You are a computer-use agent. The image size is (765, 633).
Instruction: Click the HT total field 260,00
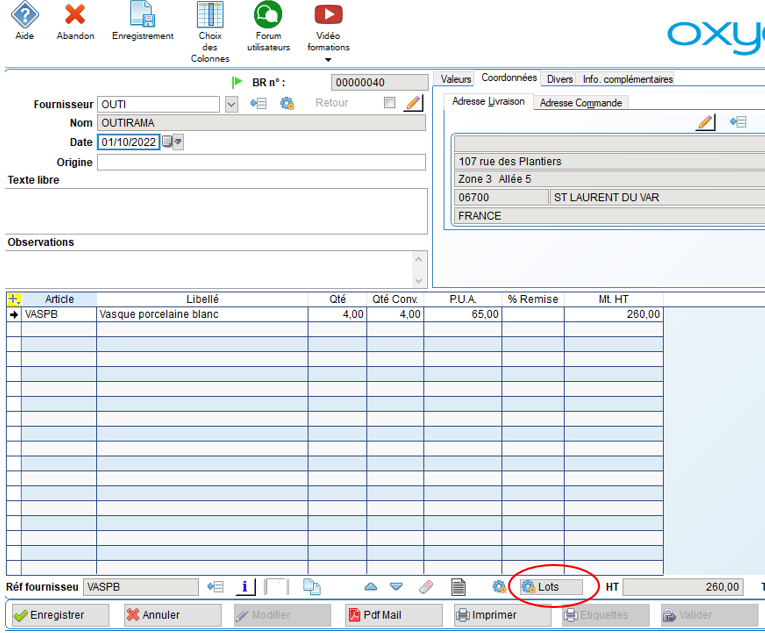click(683, 587)
